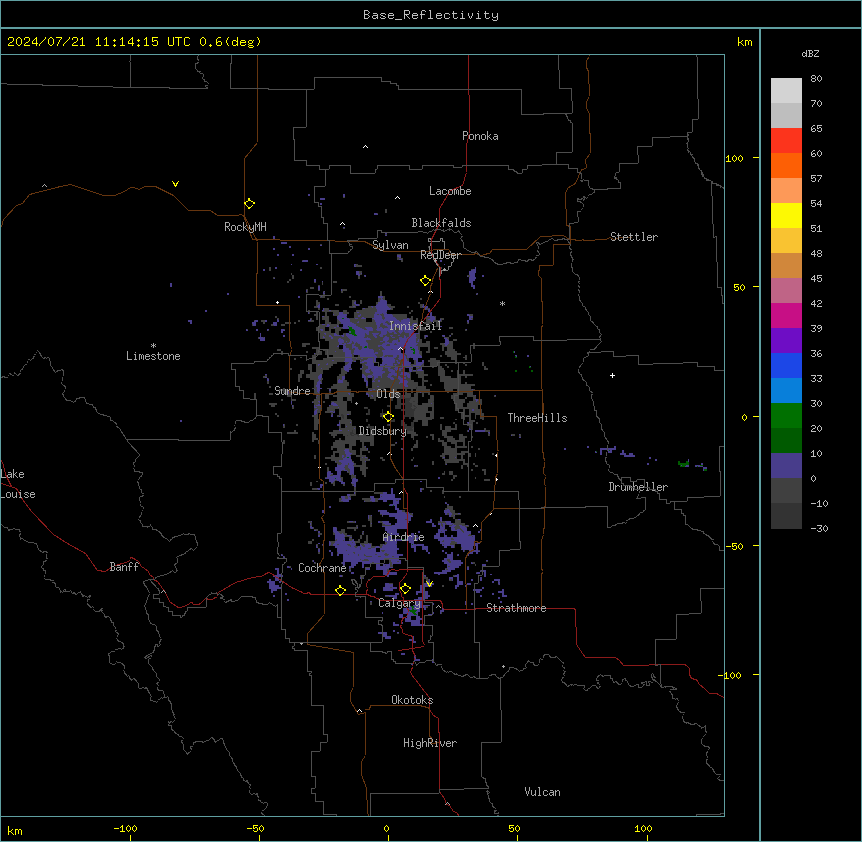Image resolution: width=862 pixels, height=842 pixels.
Task: Click the Vulcan label
Action: coord(543,792)
